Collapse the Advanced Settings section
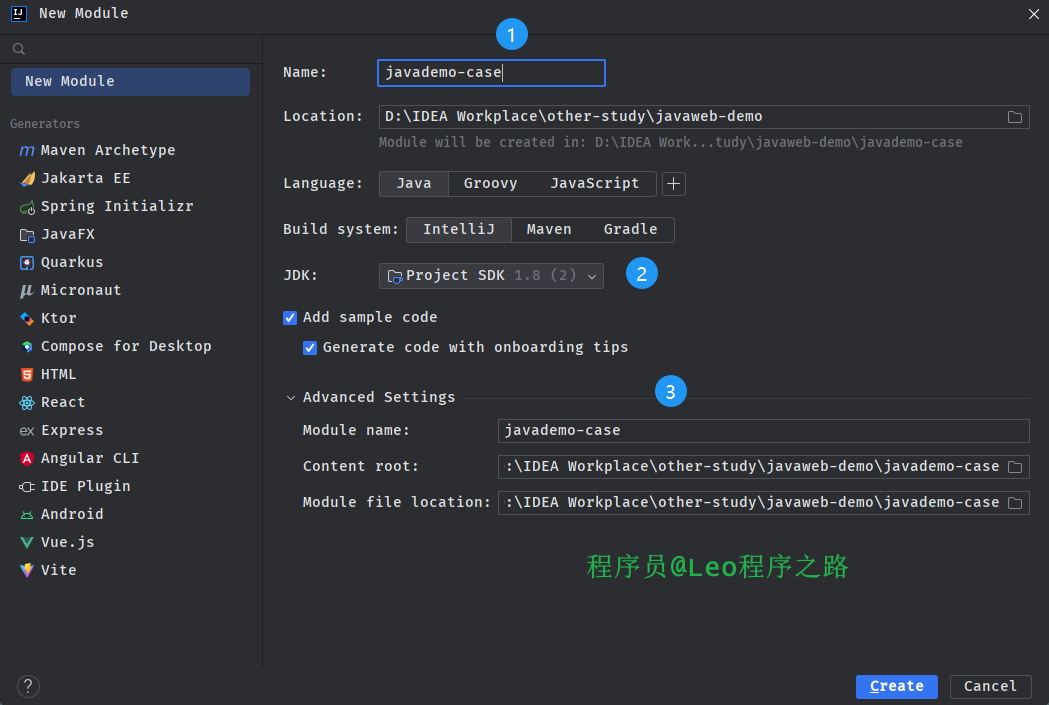Viewport: 1049px width, 705px height. tap(292, 398)
